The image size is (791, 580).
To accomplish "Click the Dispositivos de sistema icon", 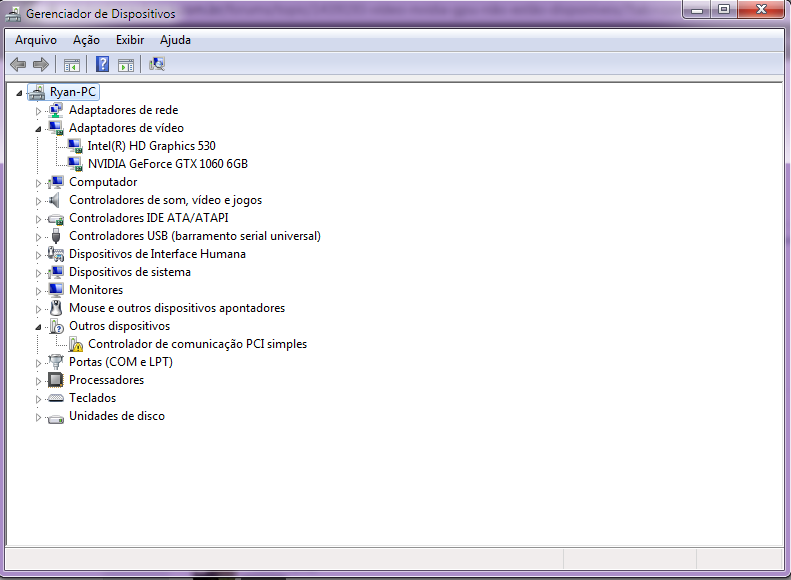I will coord(55,272).
